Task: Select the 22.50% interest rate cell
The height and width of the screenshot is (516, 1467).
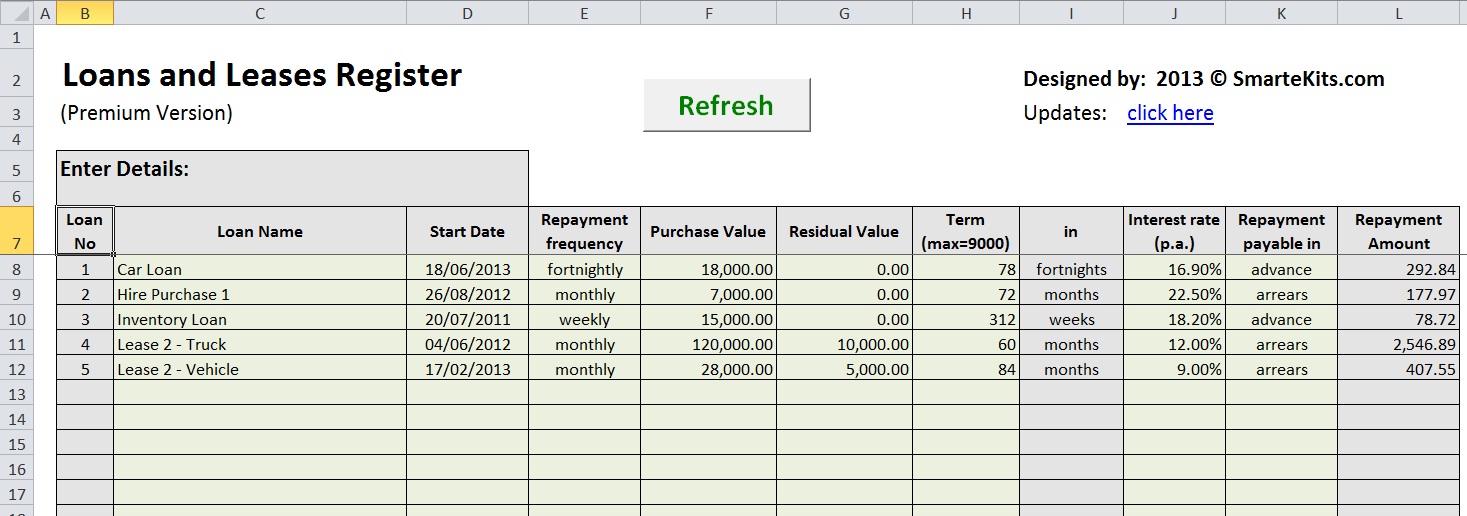Action: 1174,294
